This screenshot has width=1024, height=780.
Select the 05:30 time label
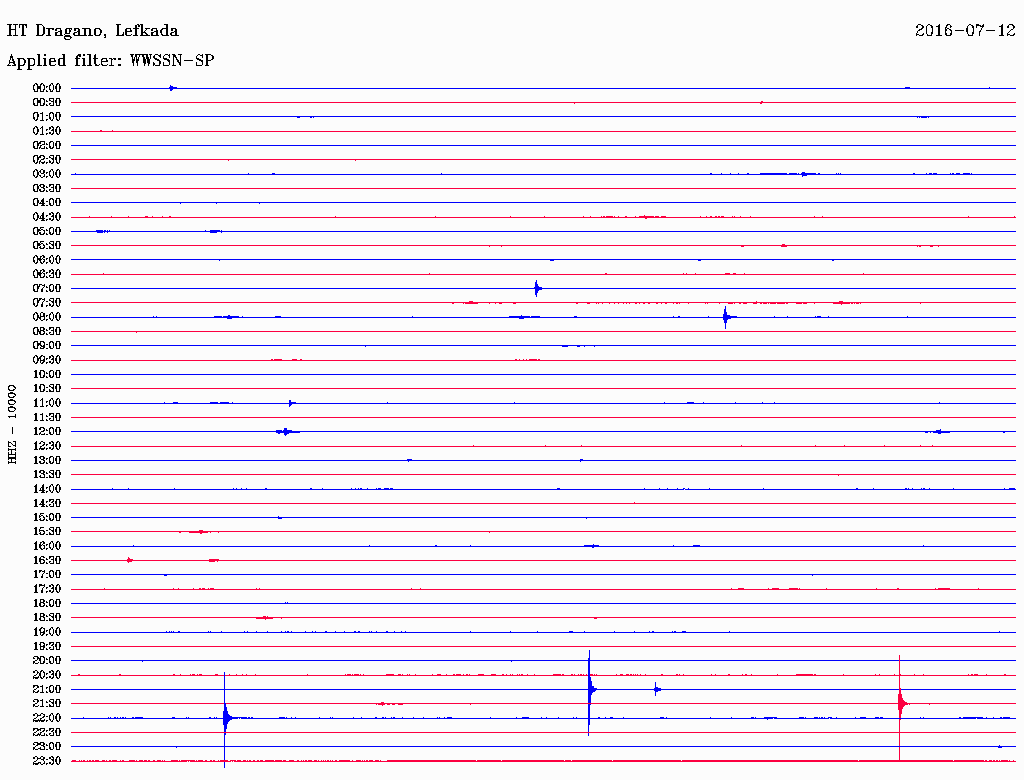(x=47, y=245)
